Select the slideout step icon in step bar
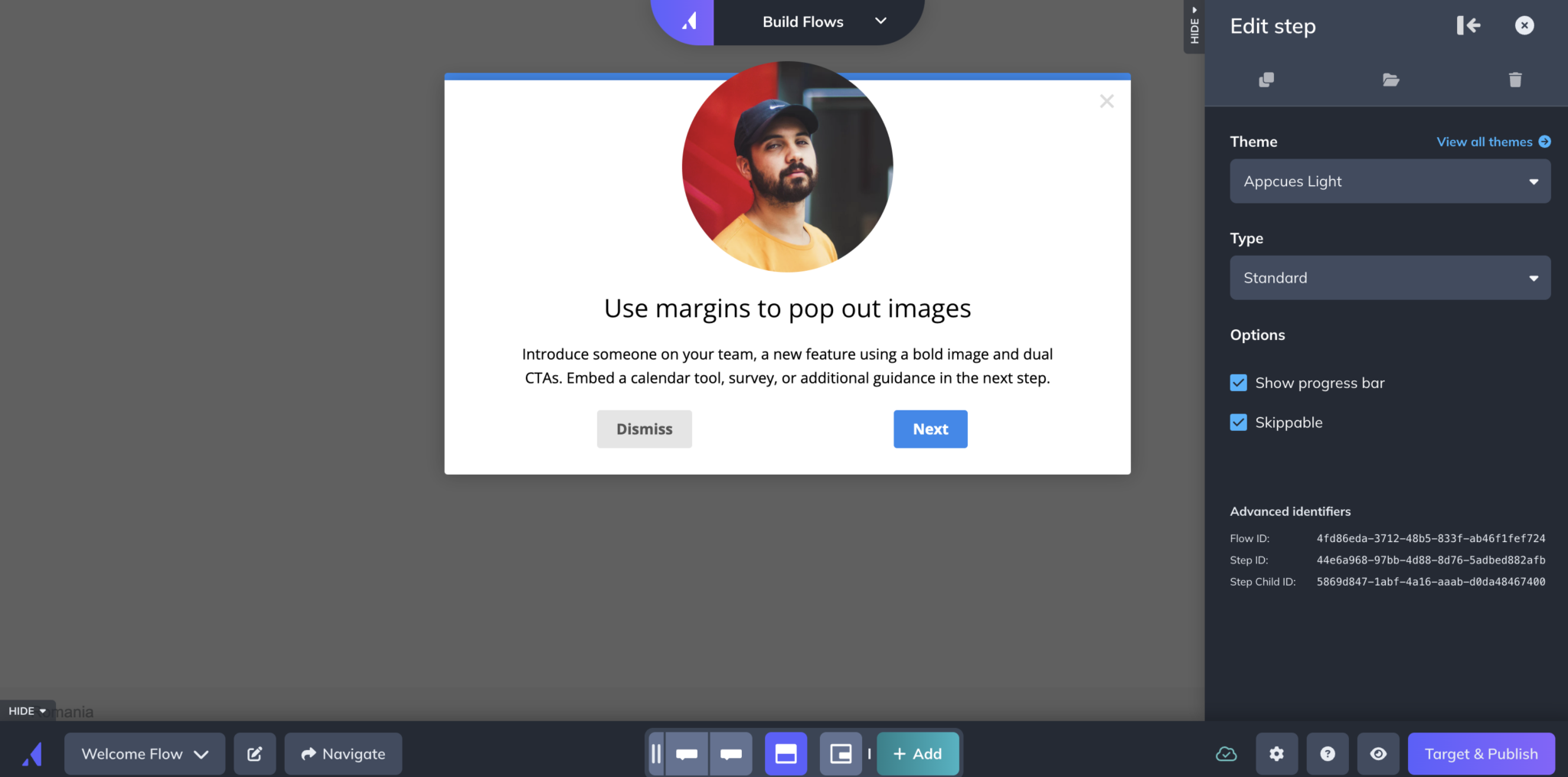The height and width of the screenshot is (777, 1568). coord(841,754)
